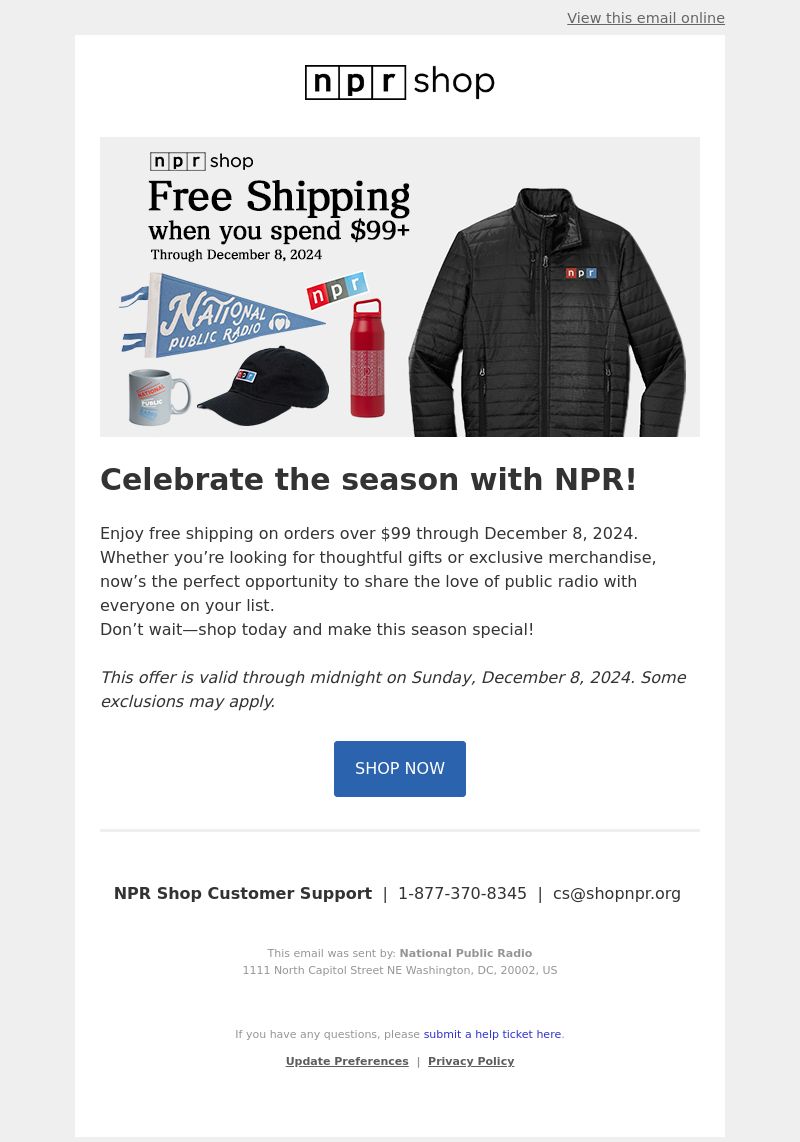Open the Update Preferences link
800x1142 pixels.
click(x=347, y=1061)
